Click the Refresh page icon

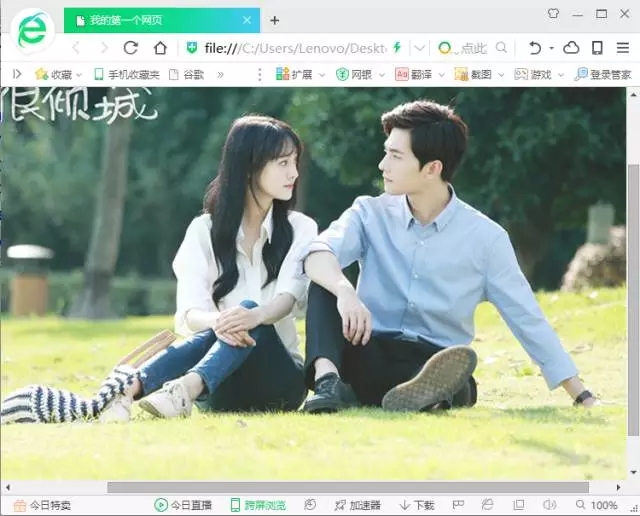(x=131, y=48)
